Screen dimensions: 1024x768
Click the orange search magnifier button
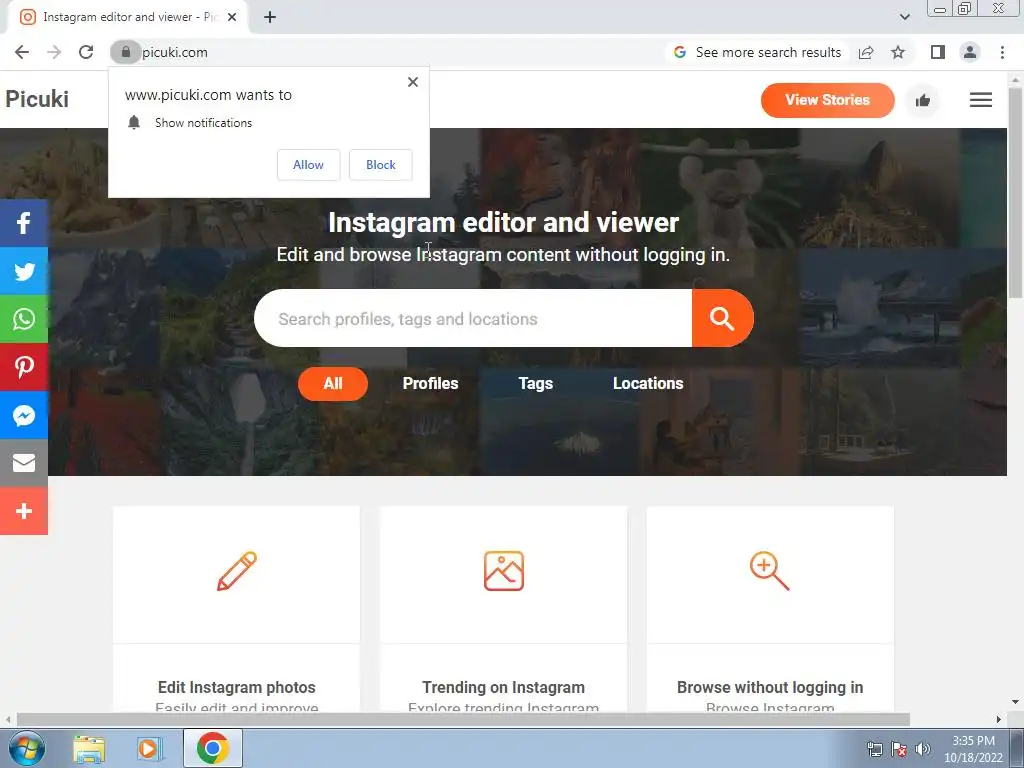pos(722,319)
